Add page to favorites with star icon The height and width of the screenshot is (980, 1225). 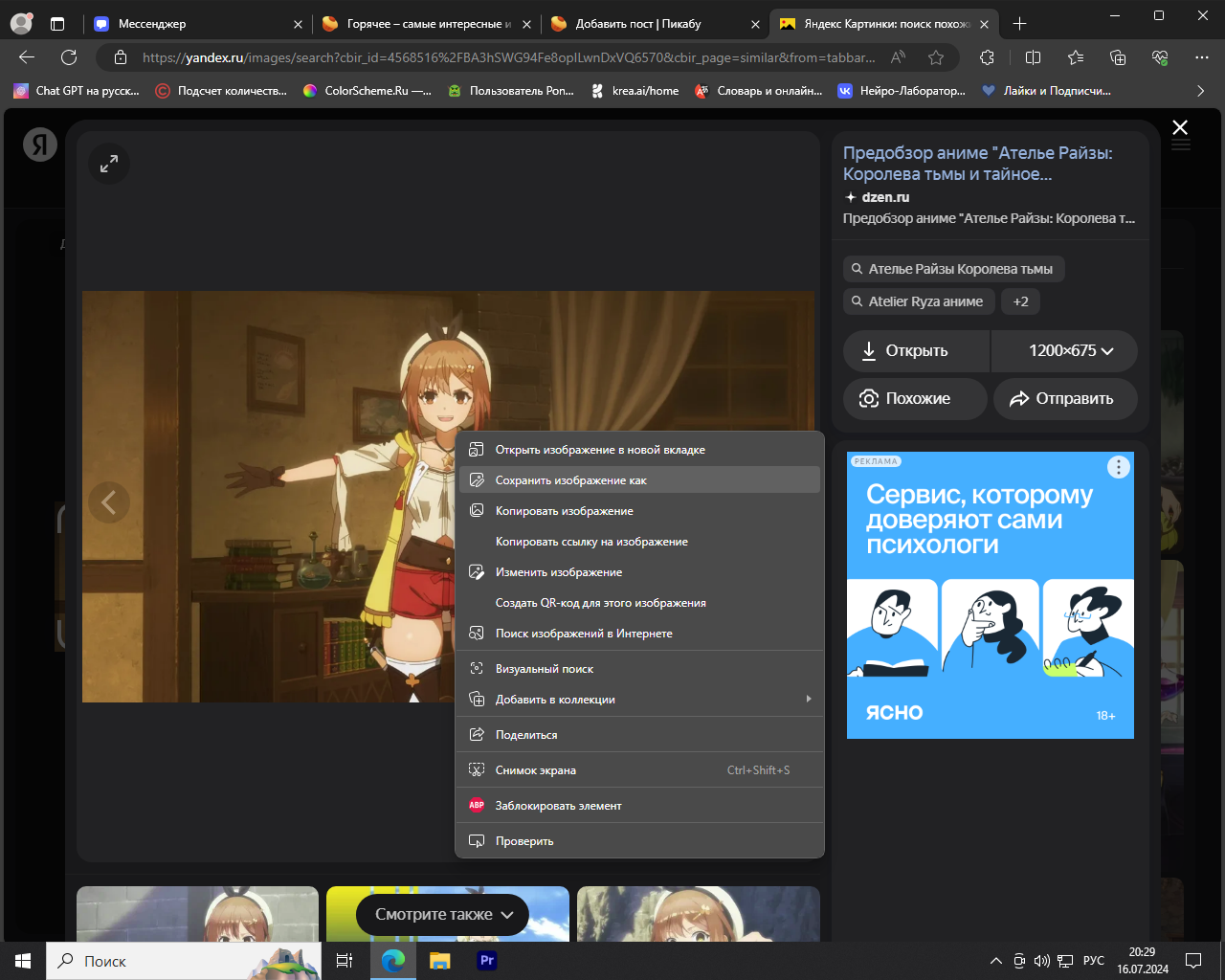[936, 57]
